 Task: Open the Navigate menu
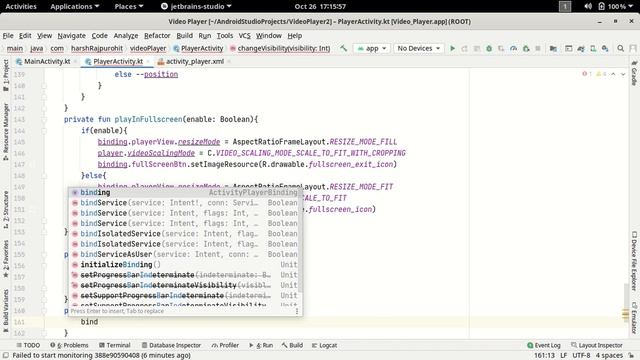tap(71, 36)
